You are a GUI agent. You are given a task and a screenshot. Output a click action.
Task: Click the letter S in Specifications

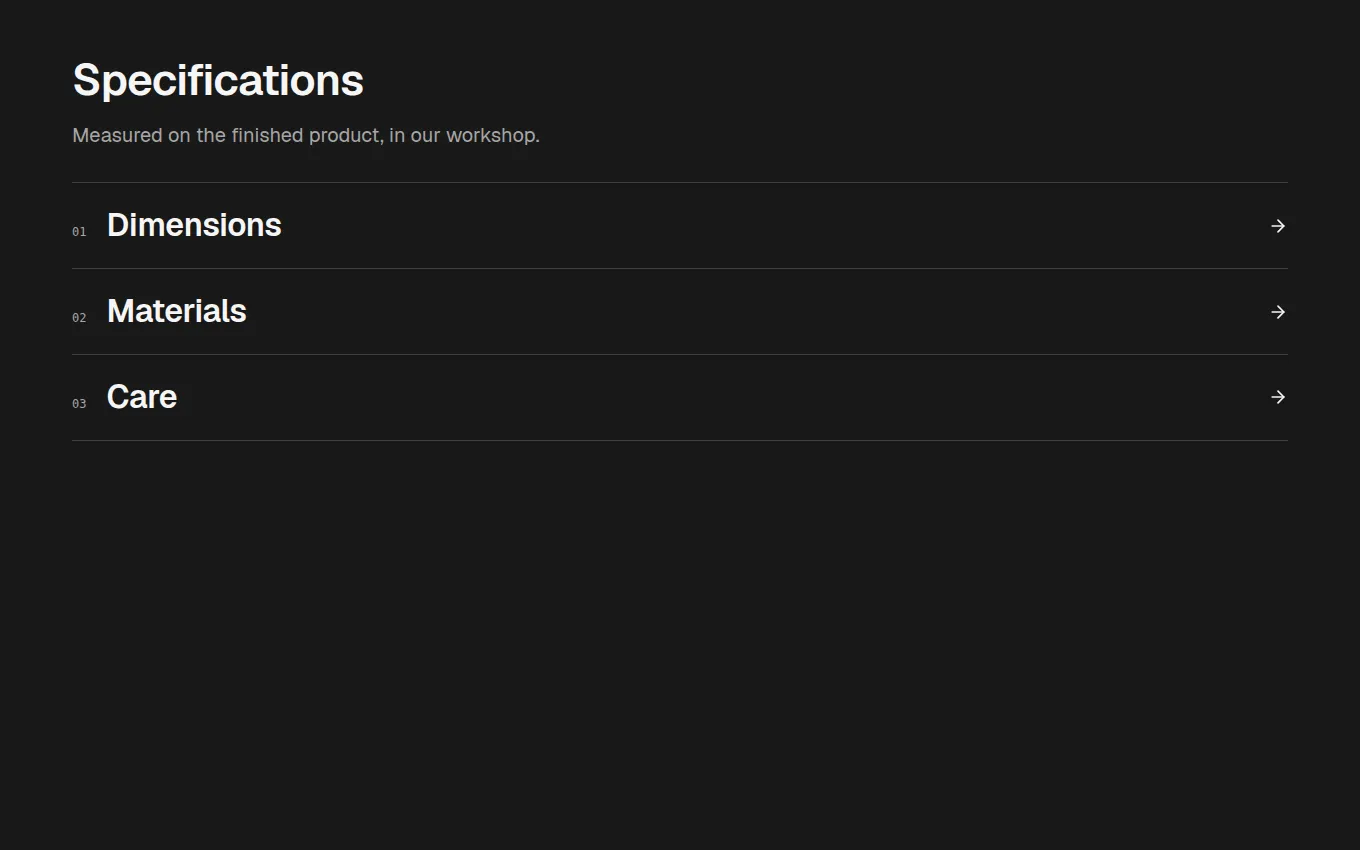pos(87,81)
